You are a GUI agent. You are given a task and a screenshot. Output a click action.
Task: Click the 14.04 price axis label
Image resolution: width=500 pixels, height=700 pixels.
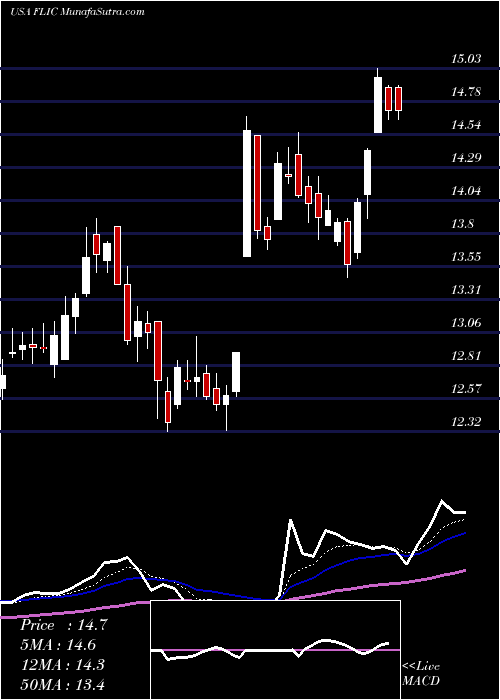tap(466, 191)
